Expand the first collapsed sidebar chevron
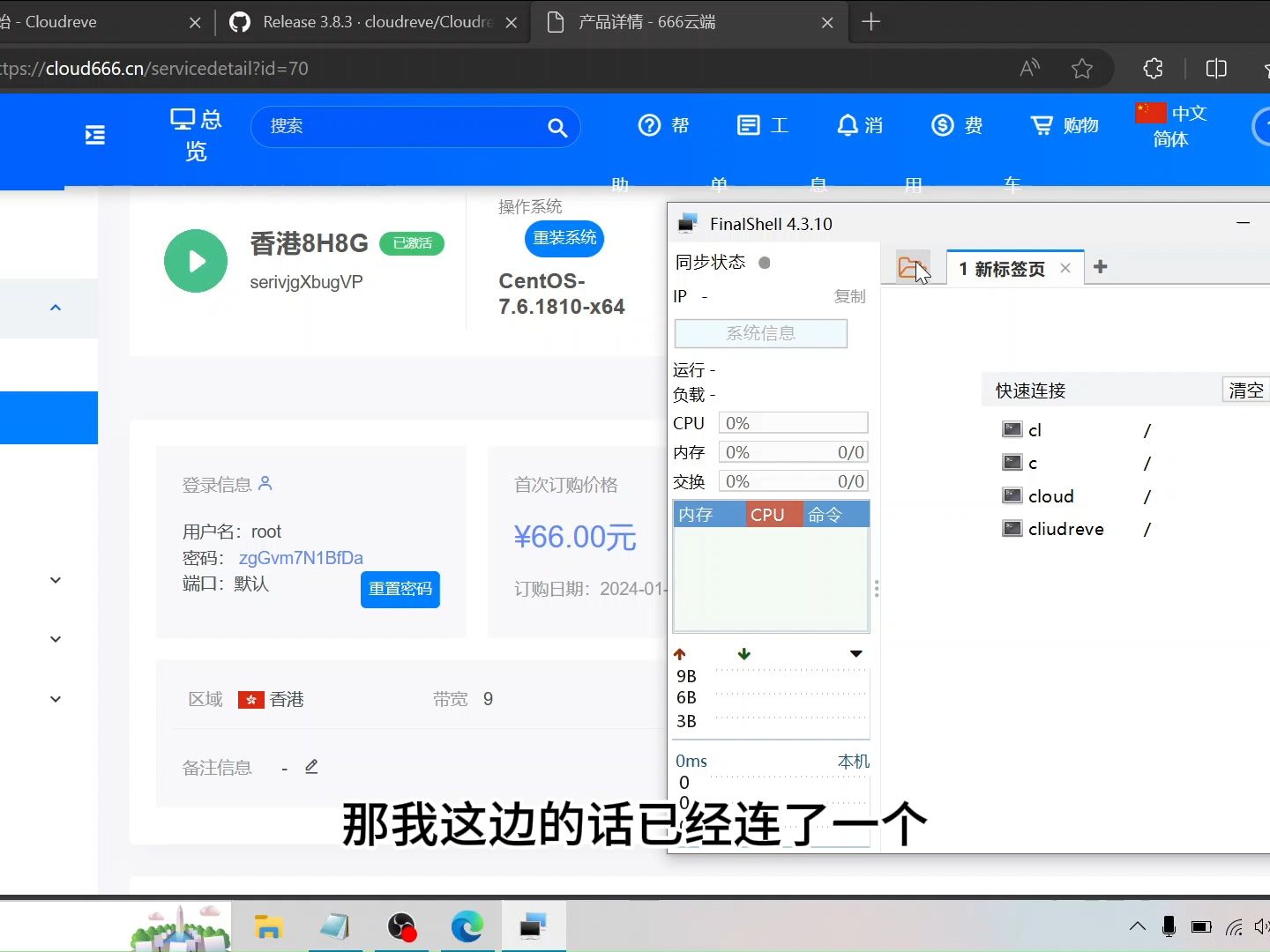 [x=56, y=580]
